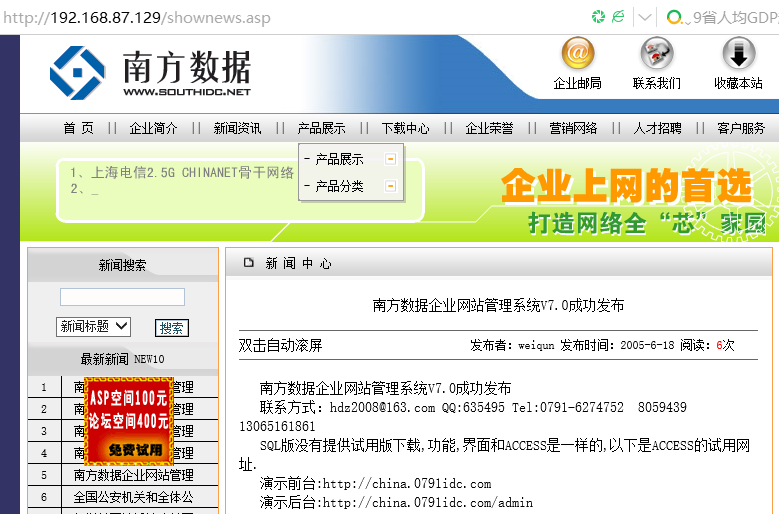Click the orange square icon beside 产品分类 submenu
This screenshot has height=514, width=779.
(x=391, y=186)
